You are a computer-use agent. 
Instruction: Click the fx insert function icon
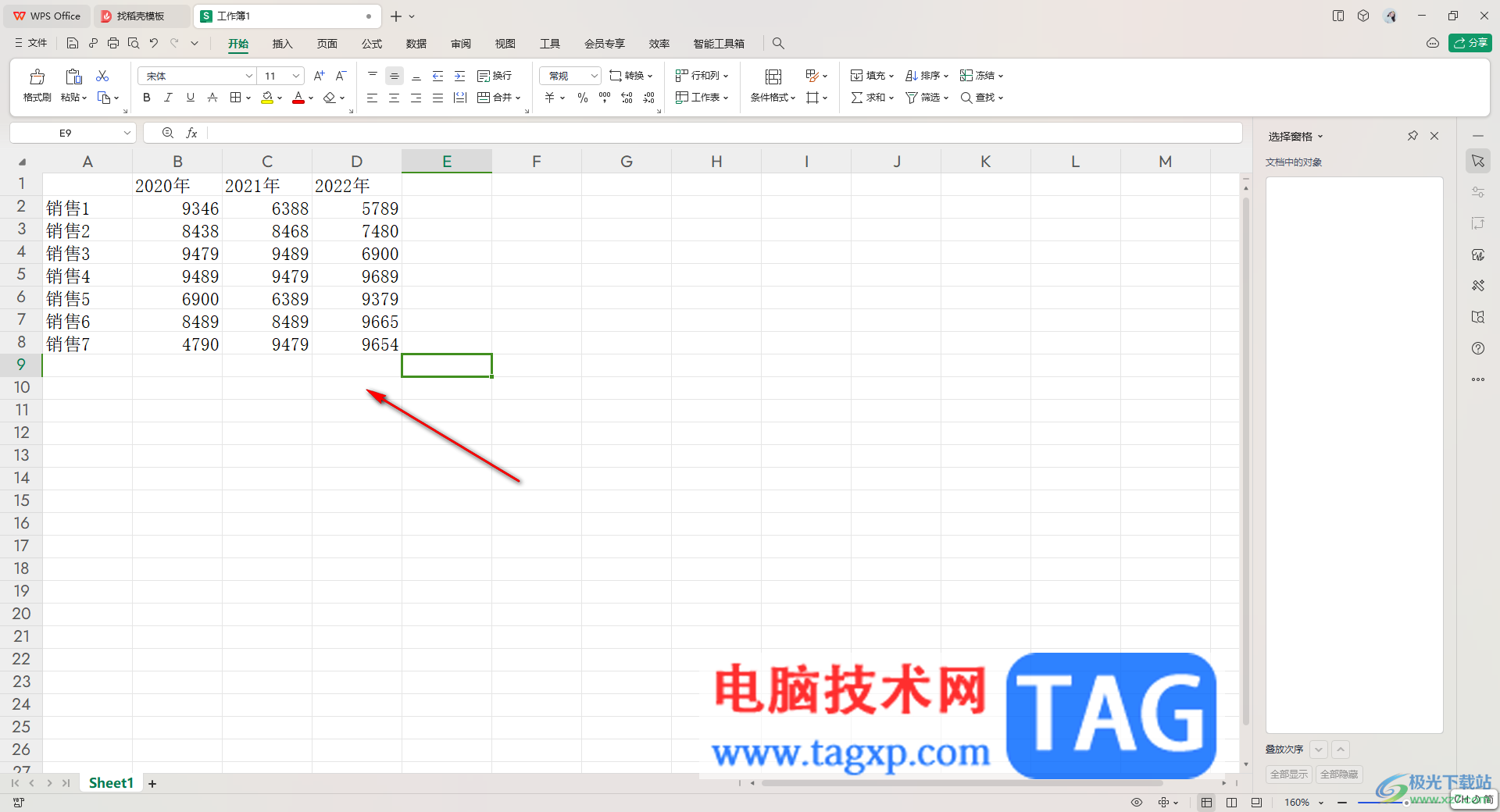(191, 134)
